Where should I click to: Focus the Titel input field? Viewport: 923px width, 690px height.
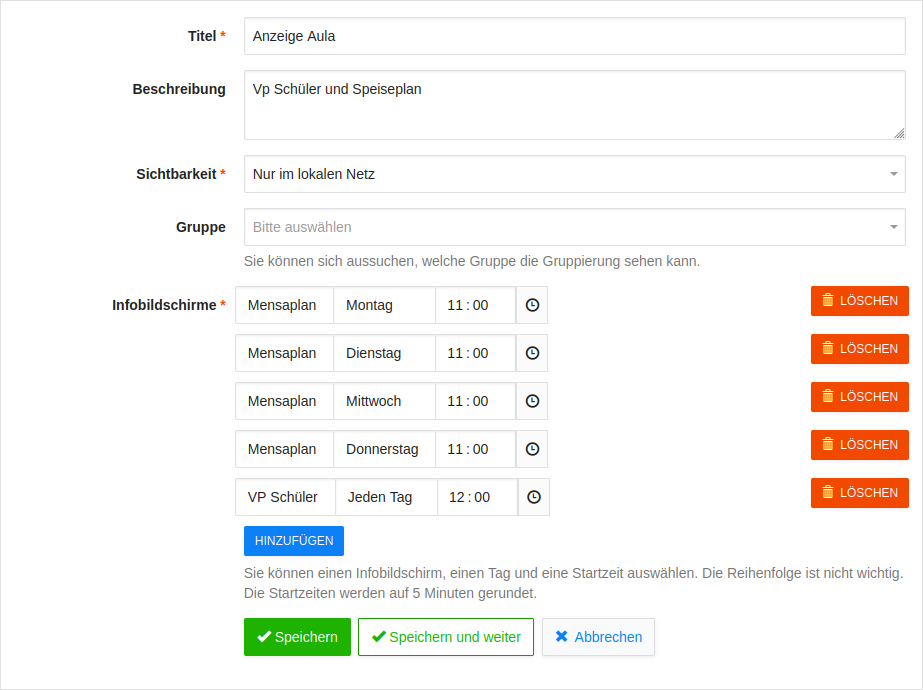pyautogui.click(x=575, y=37)
